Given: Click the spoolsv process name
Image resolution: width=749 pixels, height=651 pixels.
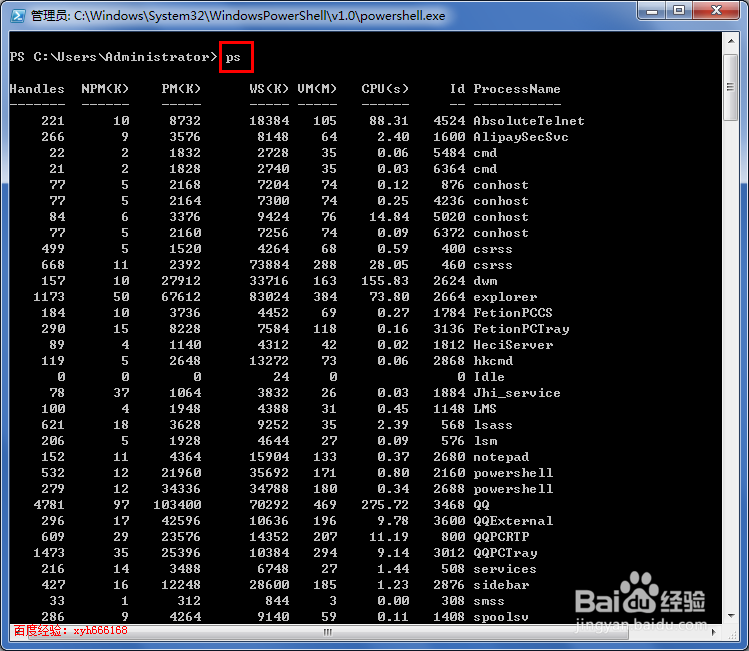Looking at the screenshot, I should tap(501, 617).
